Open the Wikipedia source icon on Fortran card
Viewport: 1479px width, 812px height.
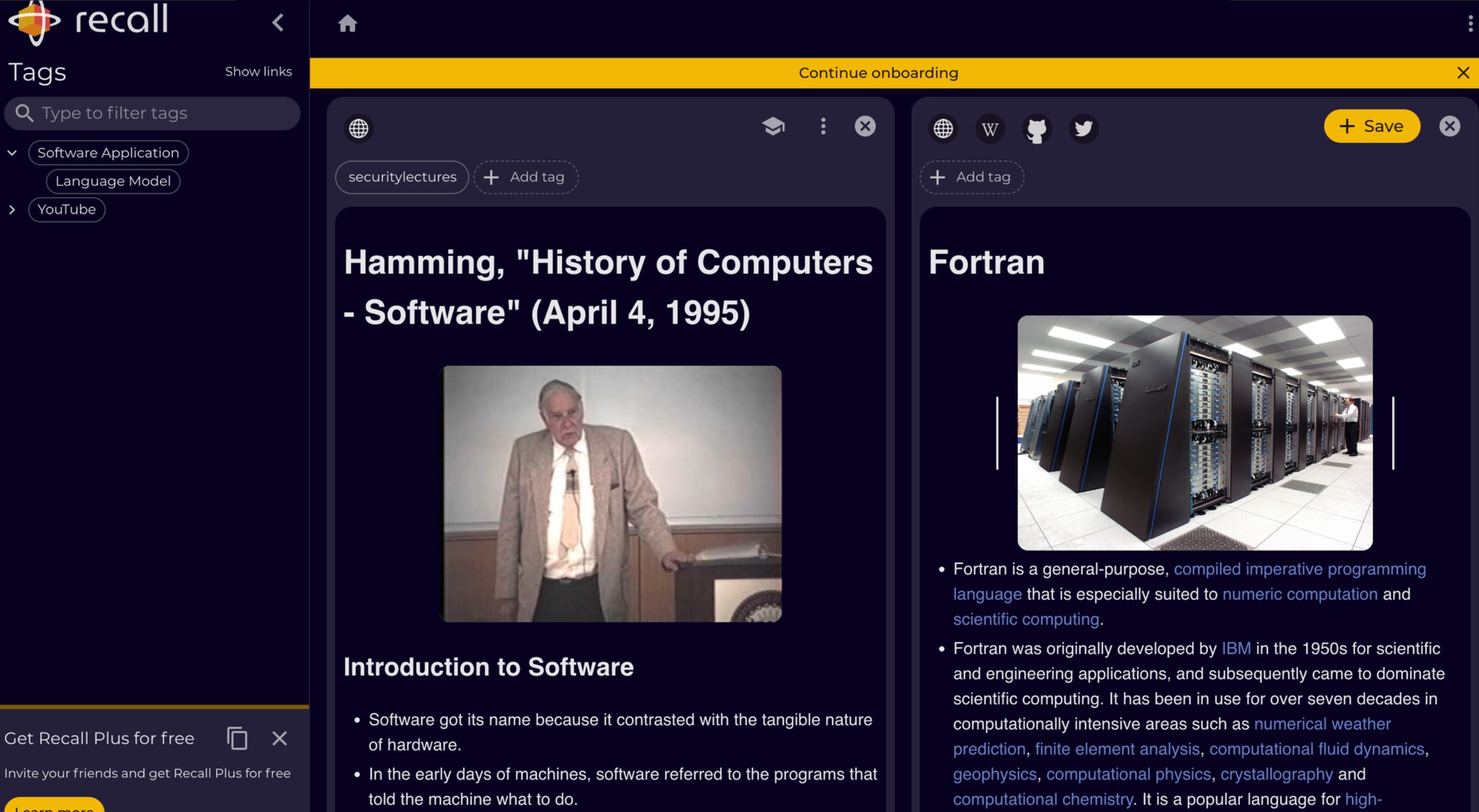tap(990, 128)
